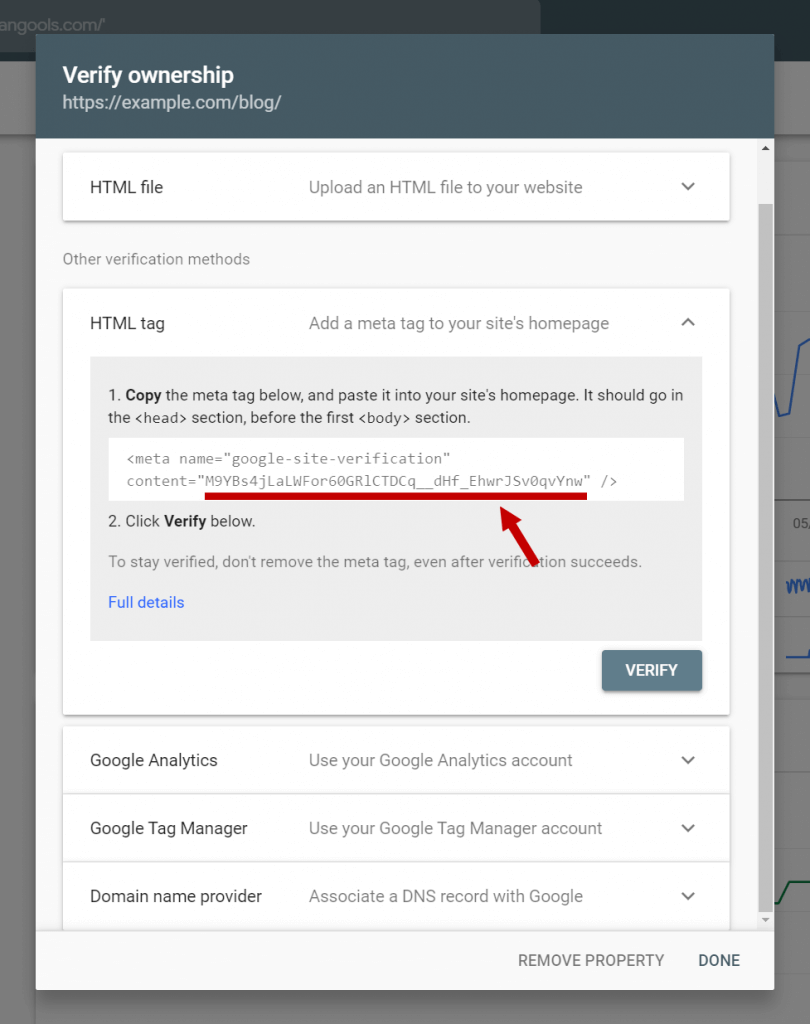Open the Domain name provider dropdown chevron
The width and height of the screenshot is (810, 1024).
(x=688, y=896)
